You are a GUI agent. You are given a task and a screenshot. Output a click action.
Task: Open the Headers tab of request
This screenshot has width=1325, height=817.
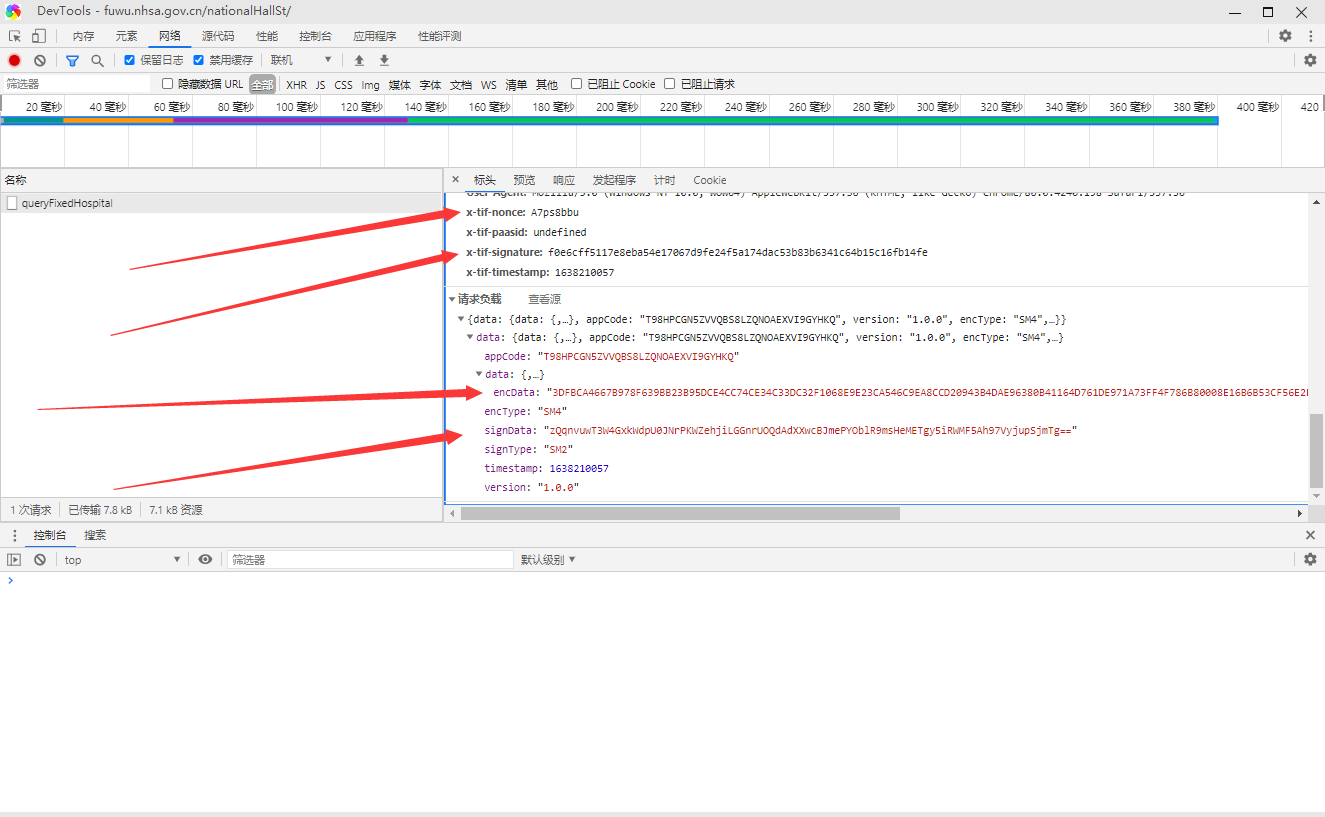(x=485, y=180)
